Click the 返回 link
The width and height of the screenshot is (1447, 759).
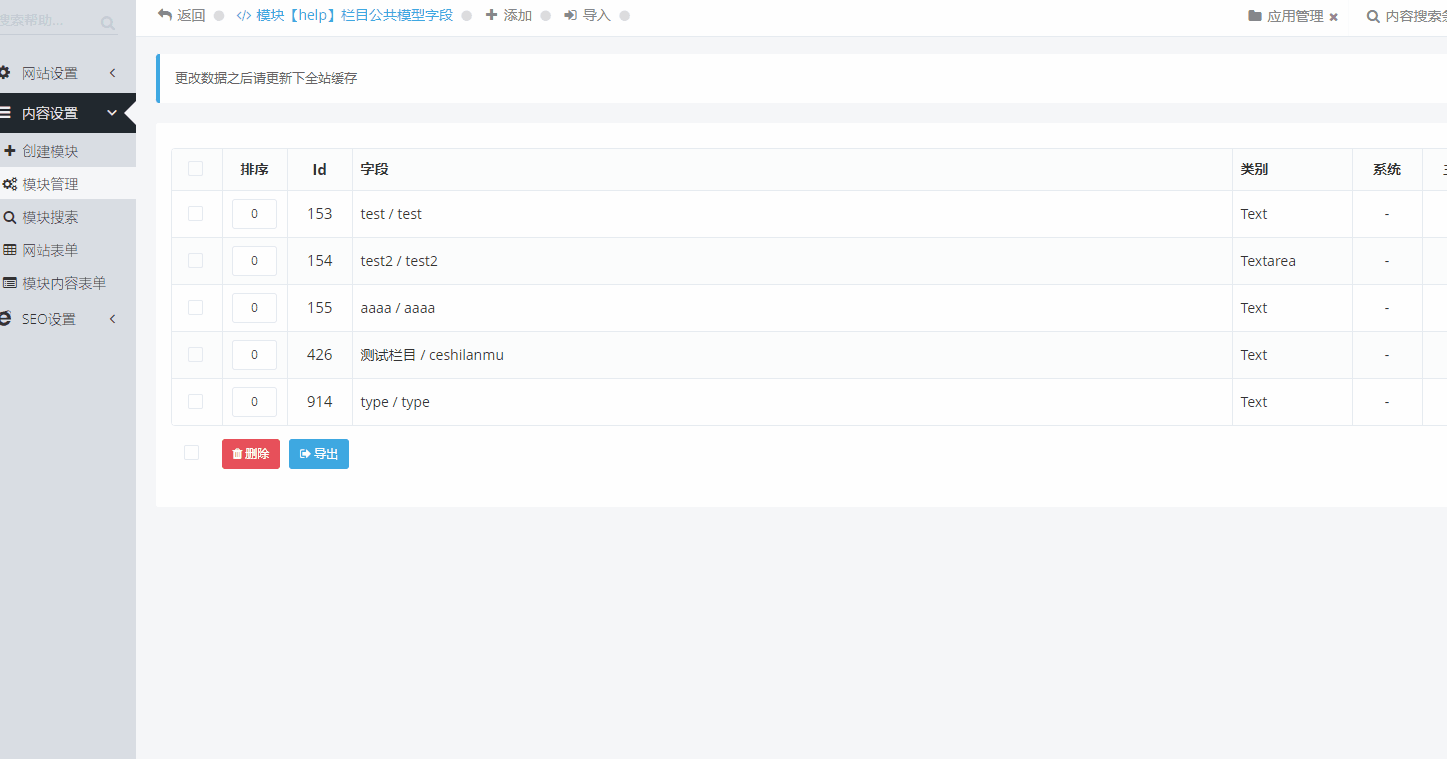click(191, 15)
